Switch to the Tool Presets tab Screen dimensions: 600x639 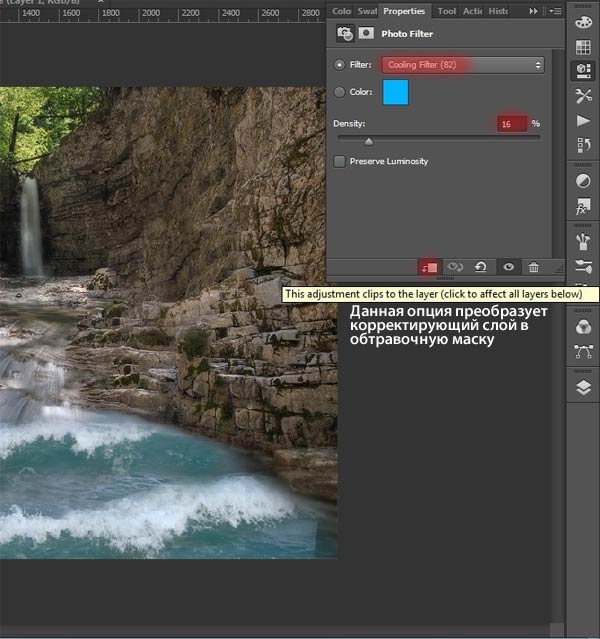click(446, 11)
